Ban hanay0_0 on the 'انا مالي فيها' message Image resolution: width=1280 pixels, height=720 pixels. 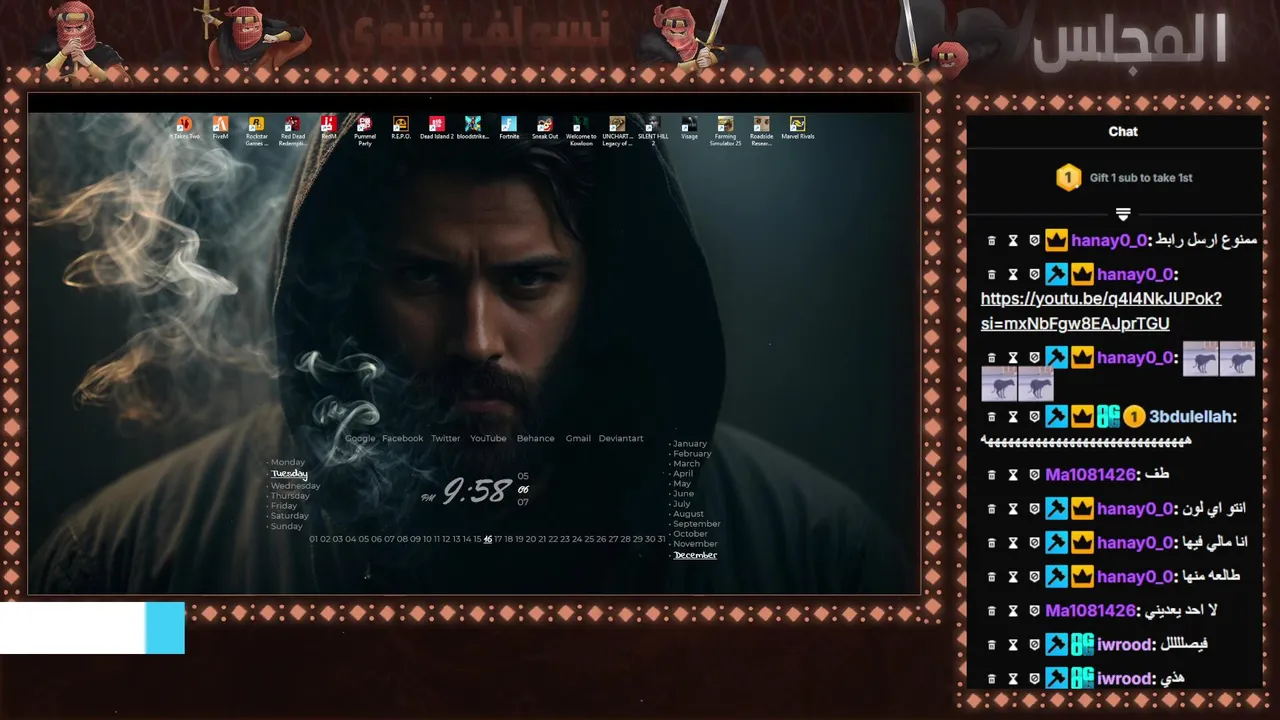coord(1035,543)
